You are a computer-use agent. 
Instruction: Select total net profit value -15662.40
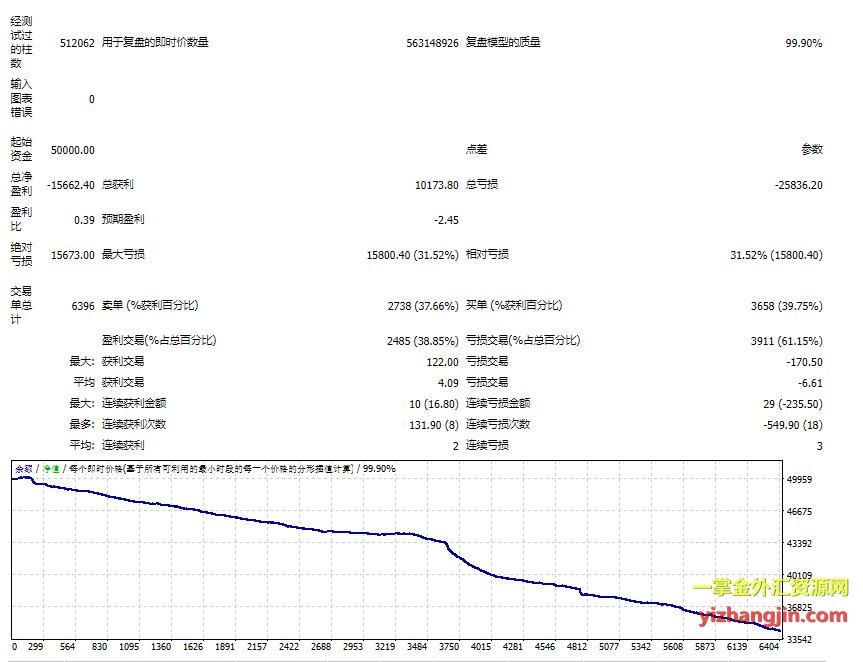pos(70,185)
